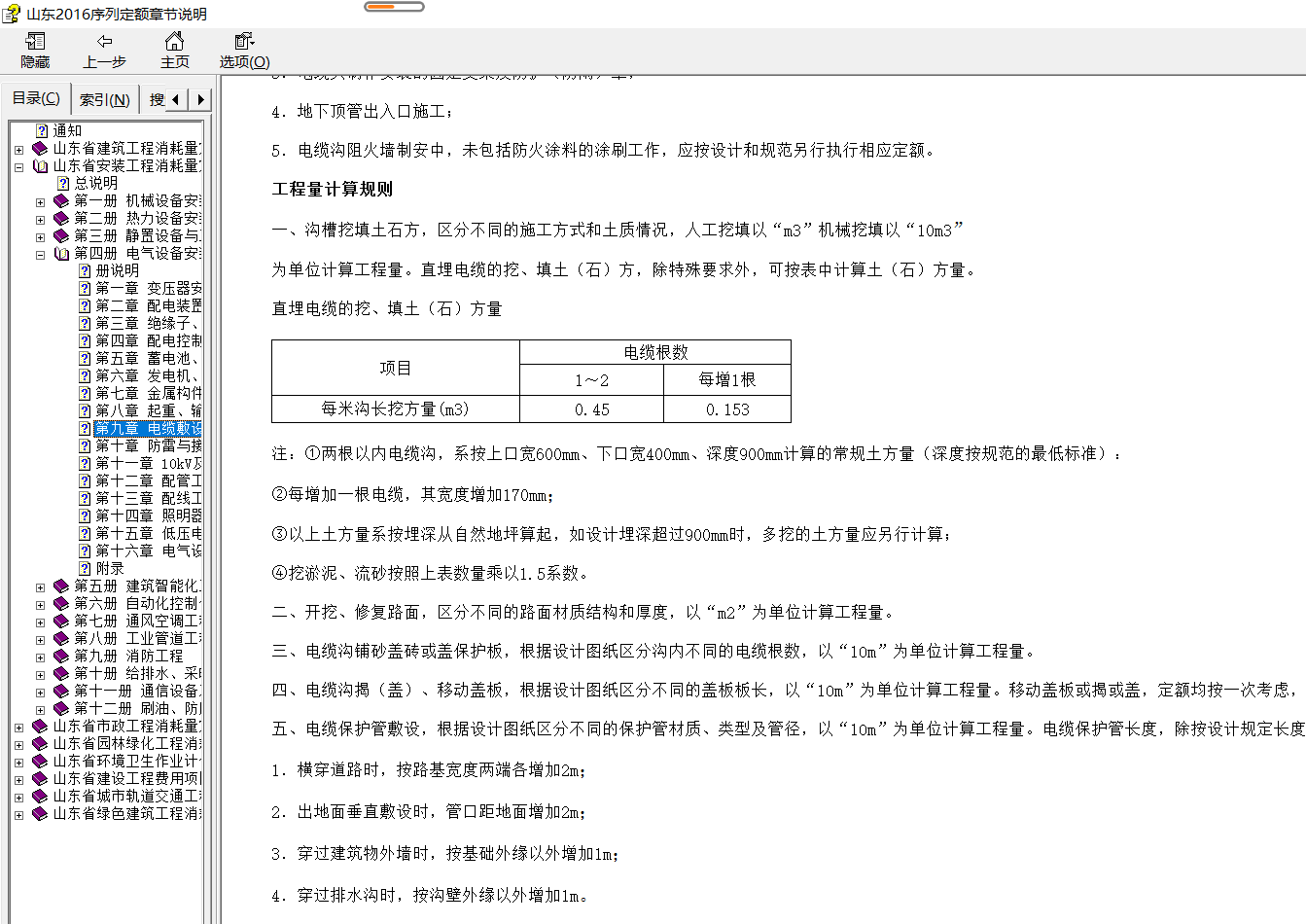The width and height of the screenshot is (1306, 924).
Task: Click page icon of 第七章 金属构件
Action: 85,393
